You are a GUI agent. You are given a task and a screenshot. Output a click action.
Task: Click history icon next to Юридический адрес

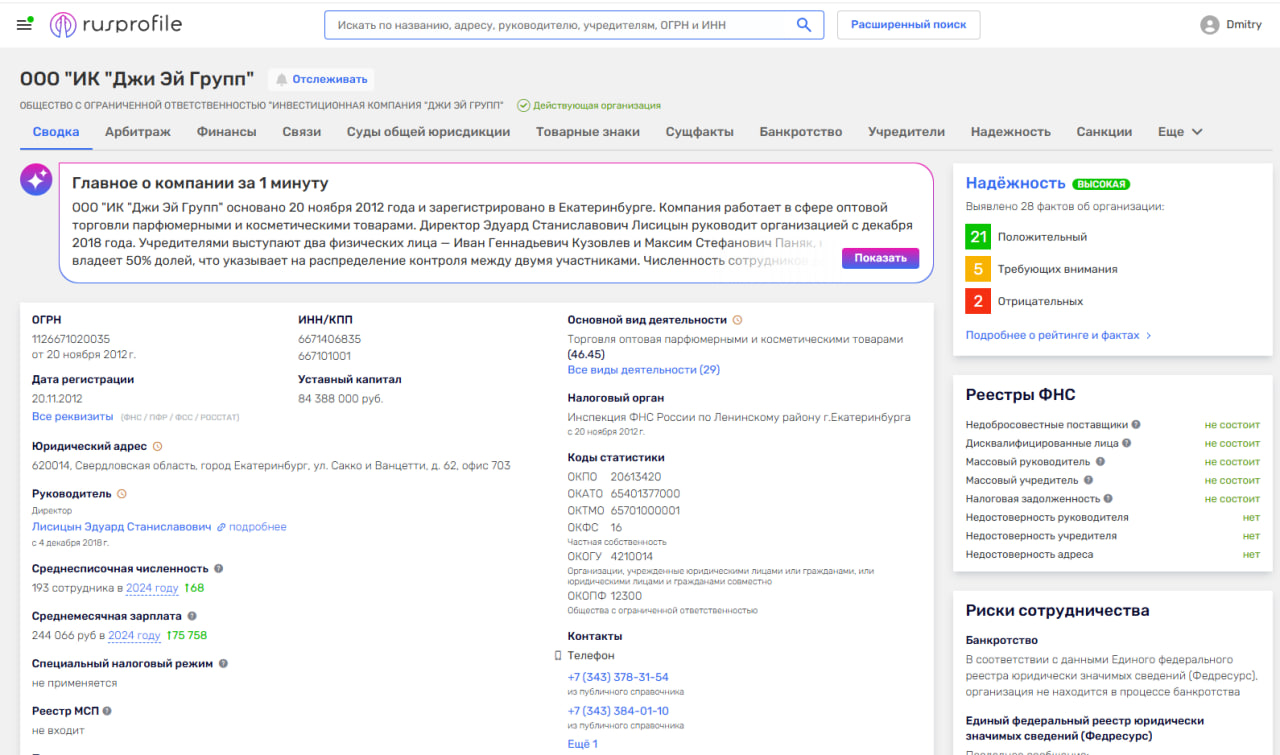[157, 446]
